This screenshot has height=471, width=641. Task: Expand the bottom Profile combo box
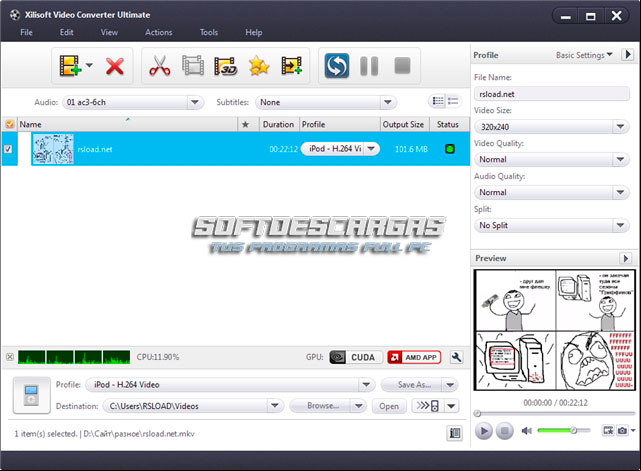(366, 385)
